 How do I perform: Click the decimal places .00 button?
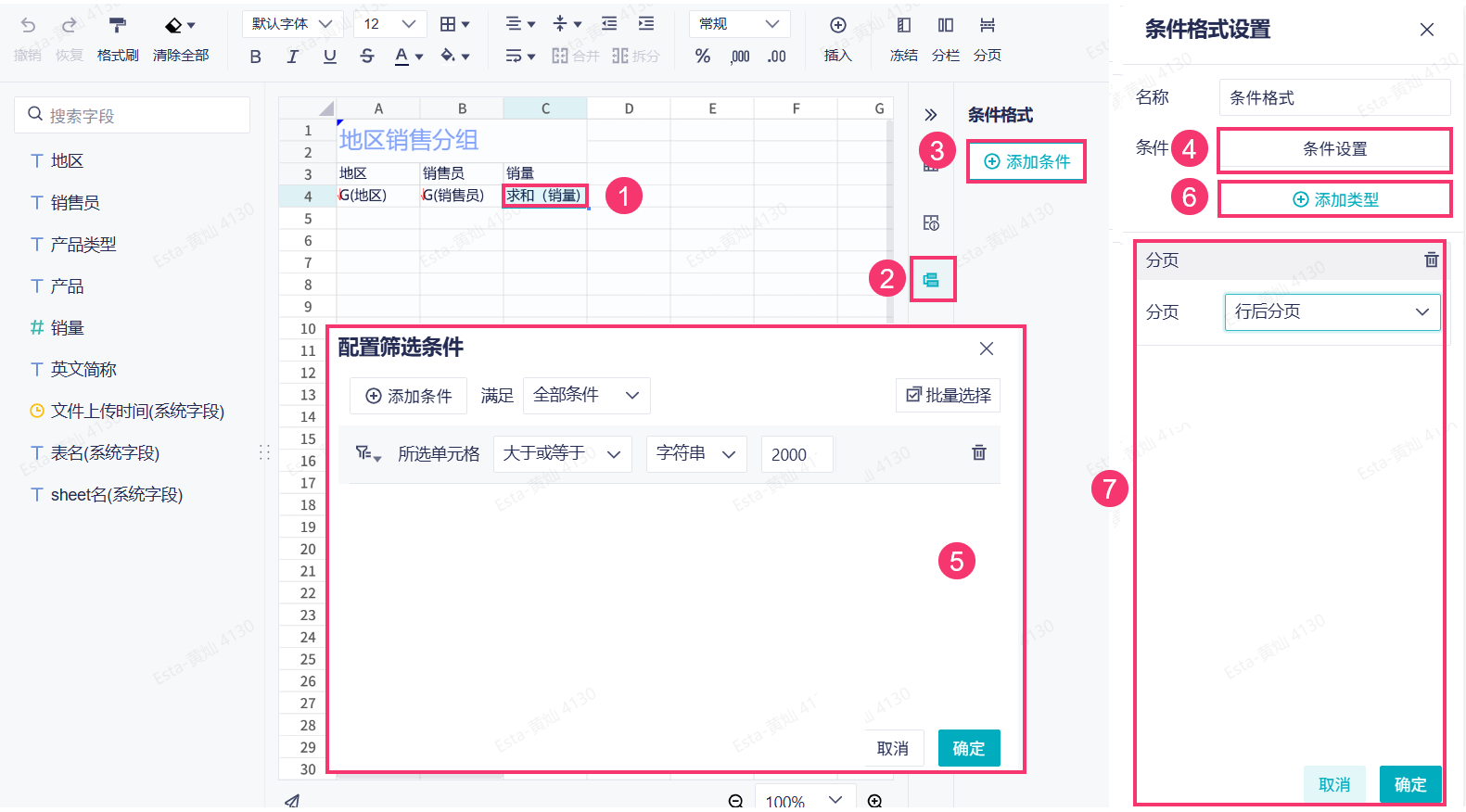pyautogui.click(x=777, y=57)
